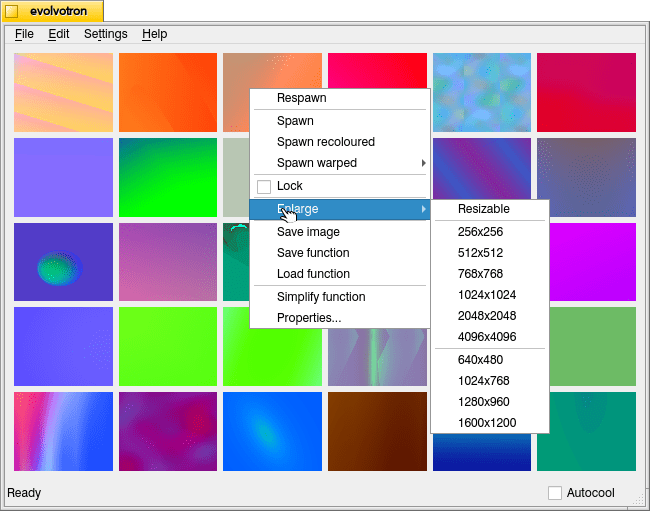Open Properties... dialog
650x511 pixels.
(340, 318)
